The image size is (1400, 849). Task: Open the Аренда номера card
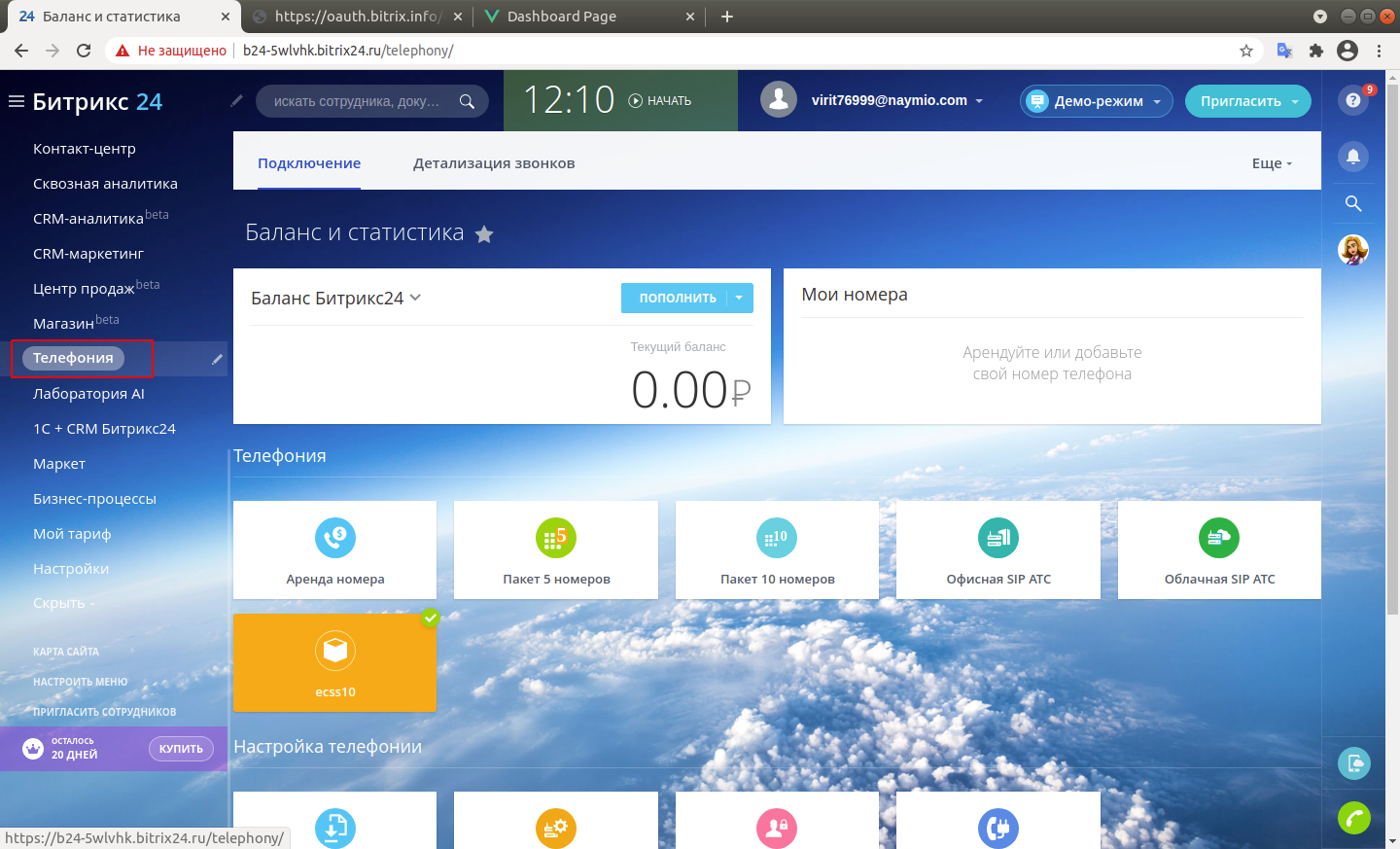click(x=335, y=549)
